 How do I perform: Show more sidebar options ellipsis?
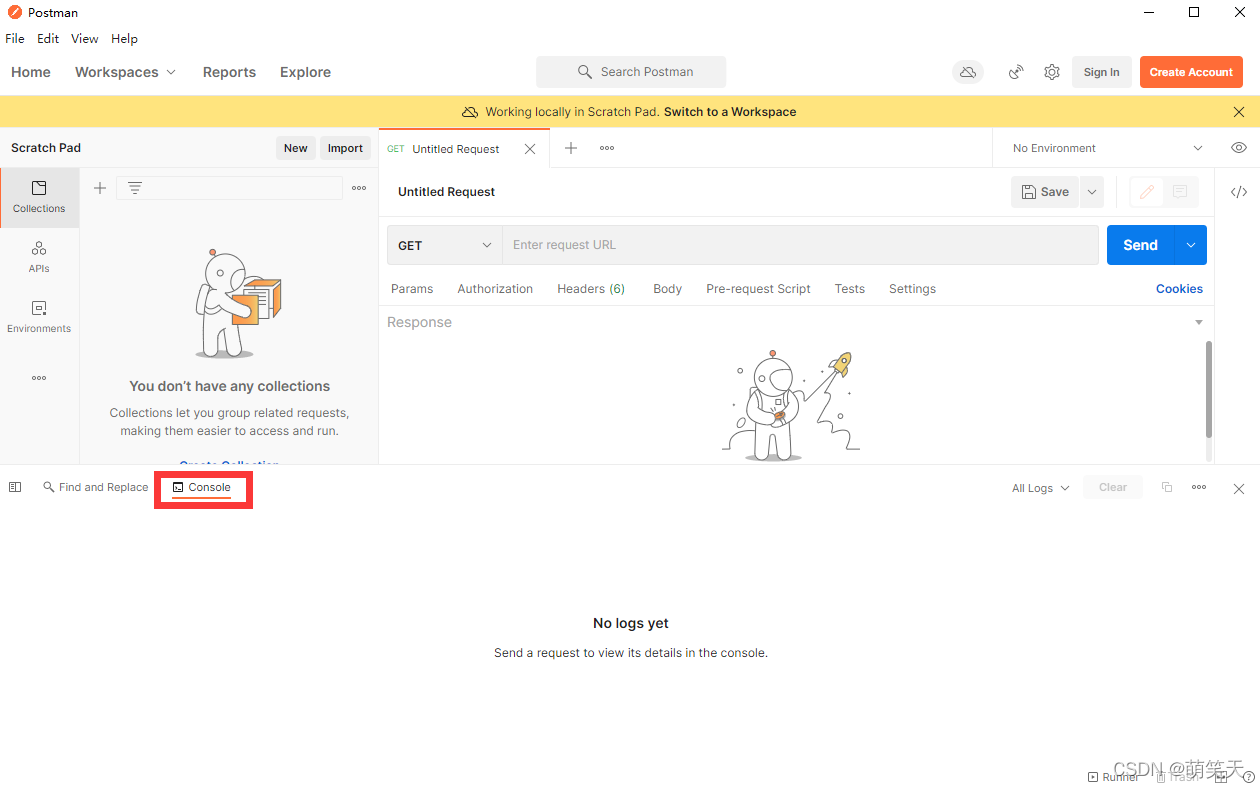[x=39, y=378]
